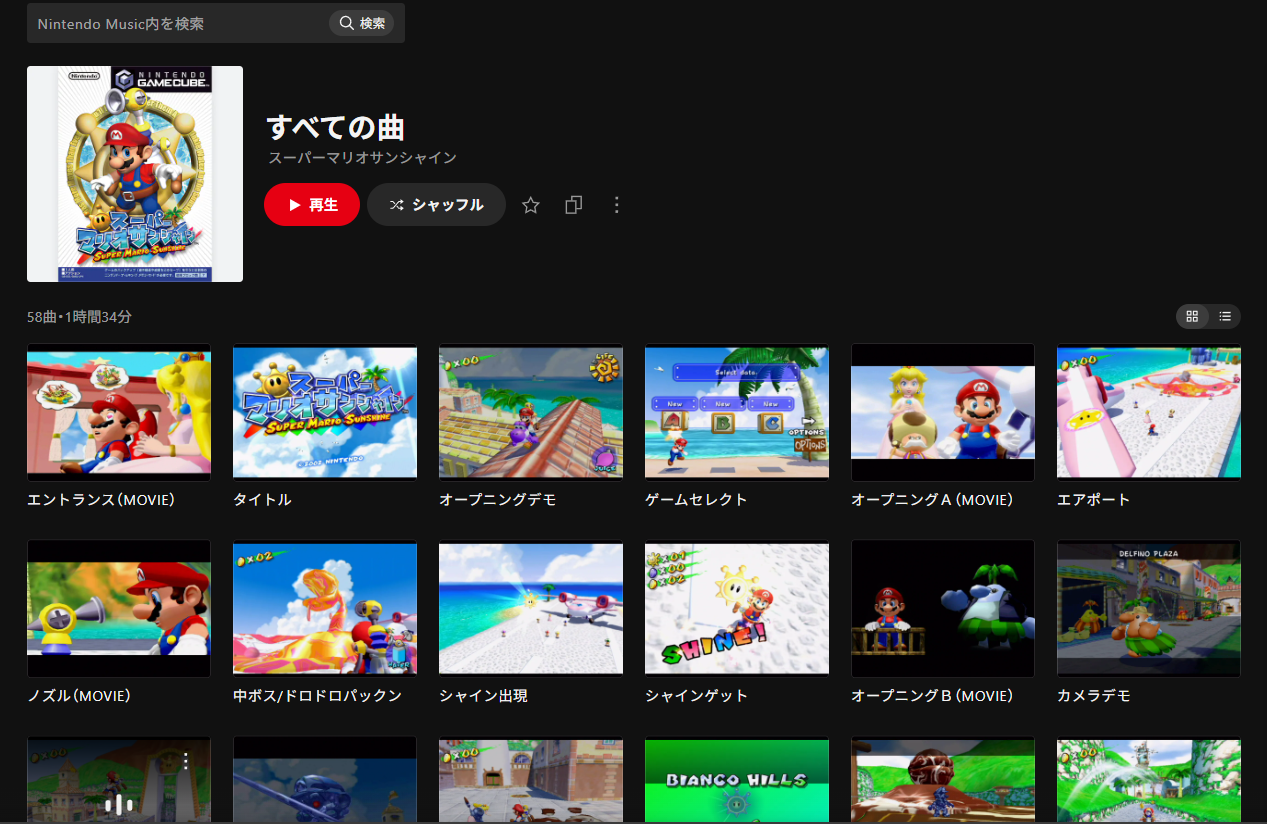Screen dimensions: 1267x824
Task: Switch to grid view
Action: (1192, 316)
